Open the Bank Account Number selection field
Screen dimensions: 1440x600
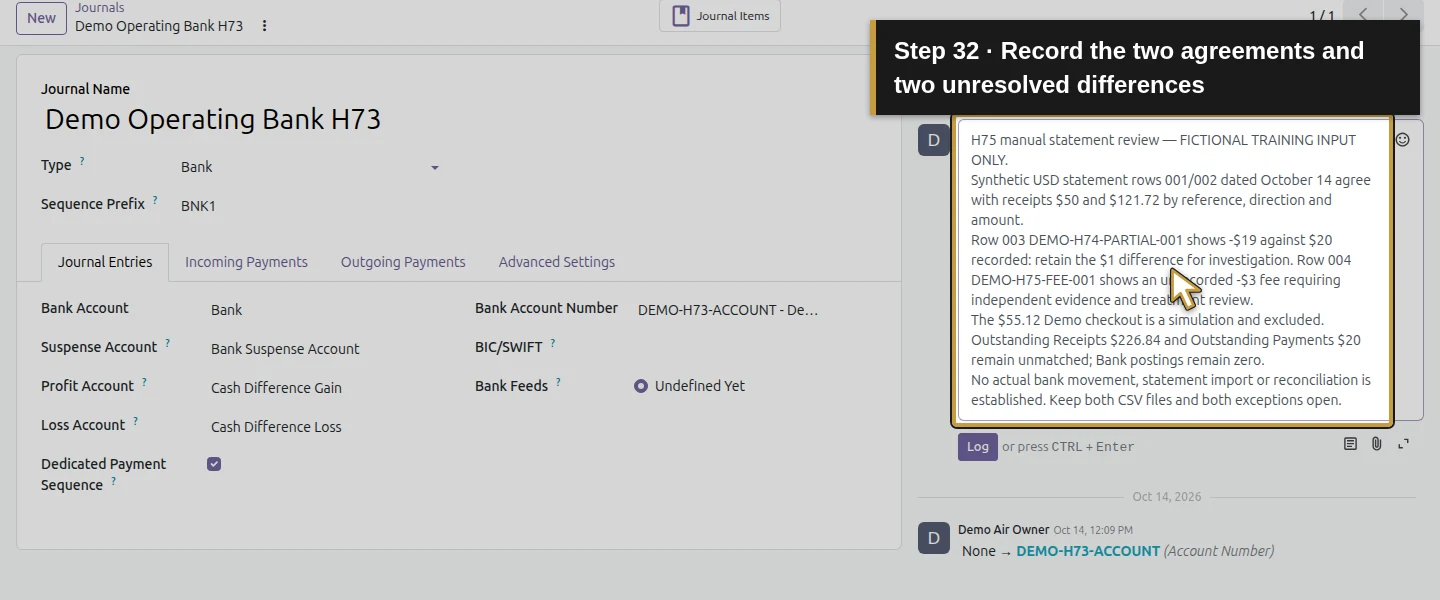click(x=756, y=310)
